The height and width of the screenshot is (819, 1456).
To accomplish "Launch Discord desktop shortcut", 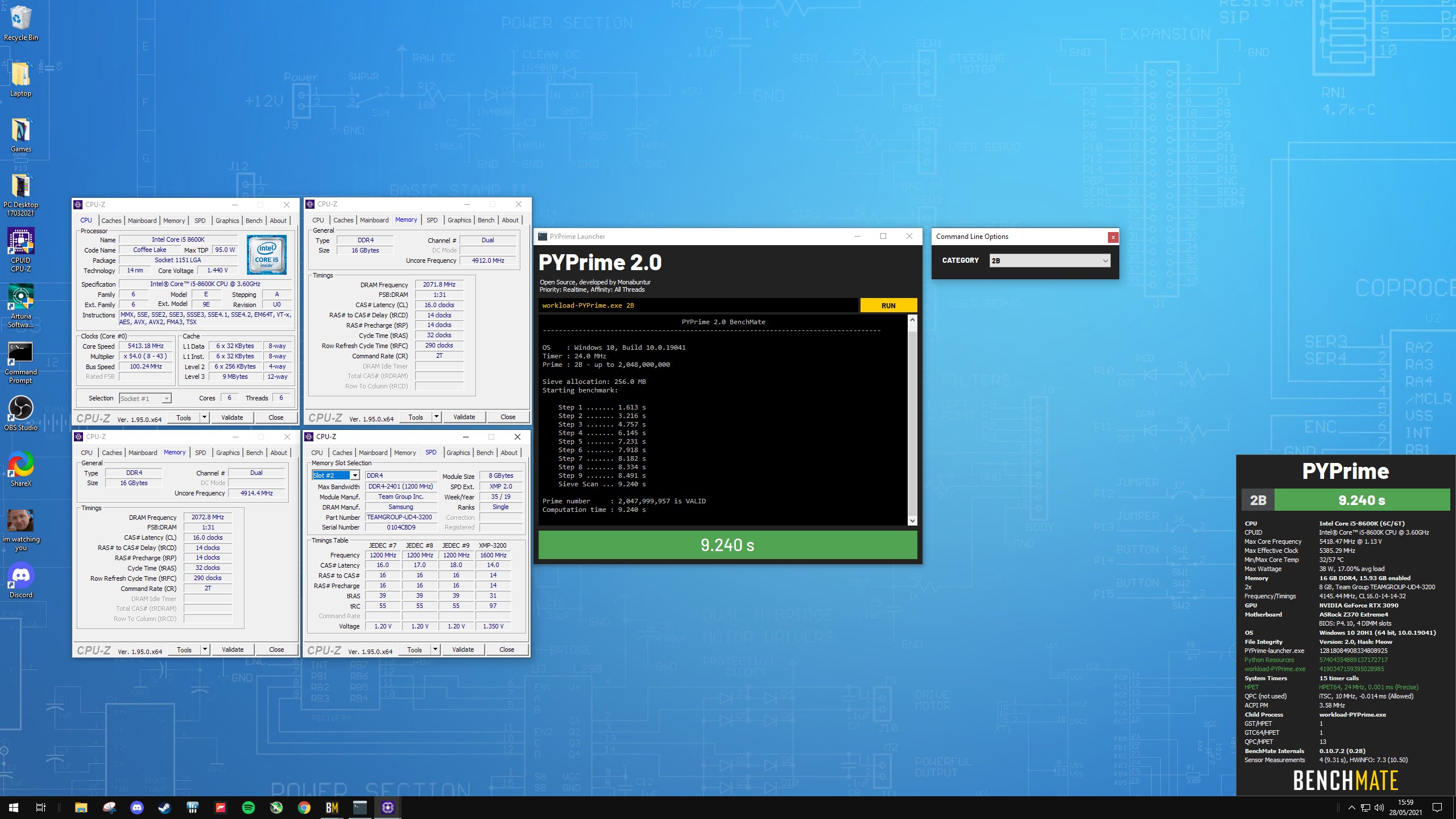I will tap(20, 581).
